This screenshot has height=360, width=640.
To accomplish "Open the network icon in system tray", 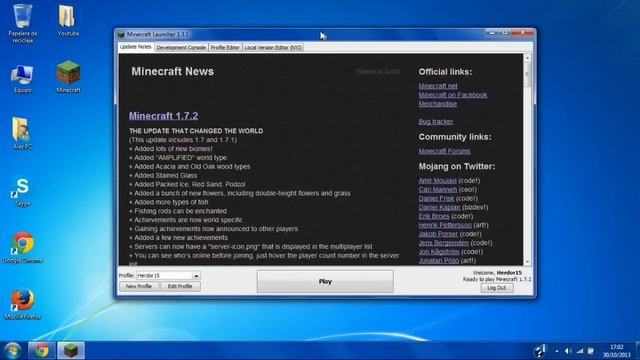I will [580, 351].
